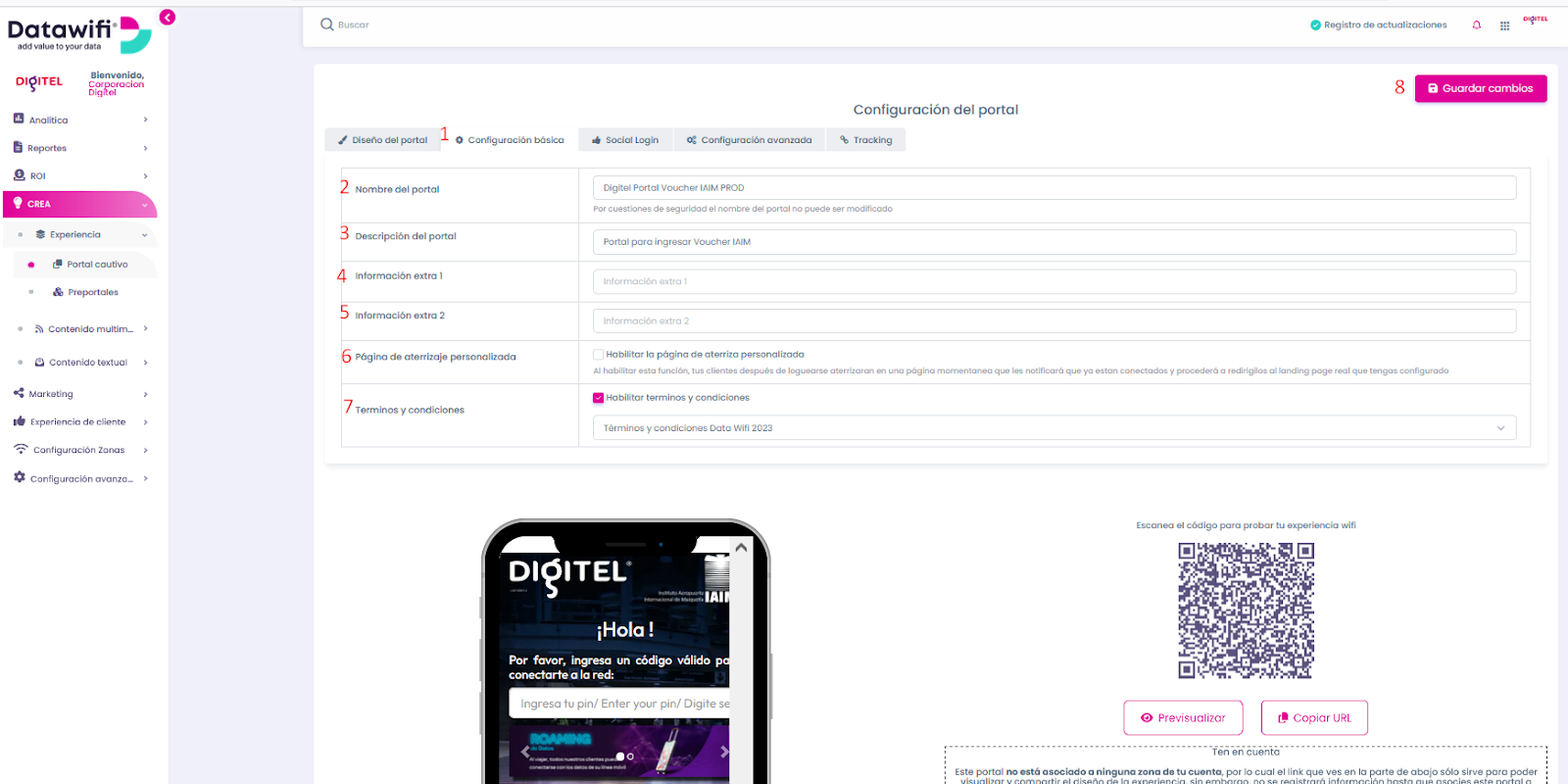Click the carousel next arrow in phone preview
This screenshot has height=784, width=1568.
tap(724, 752)
